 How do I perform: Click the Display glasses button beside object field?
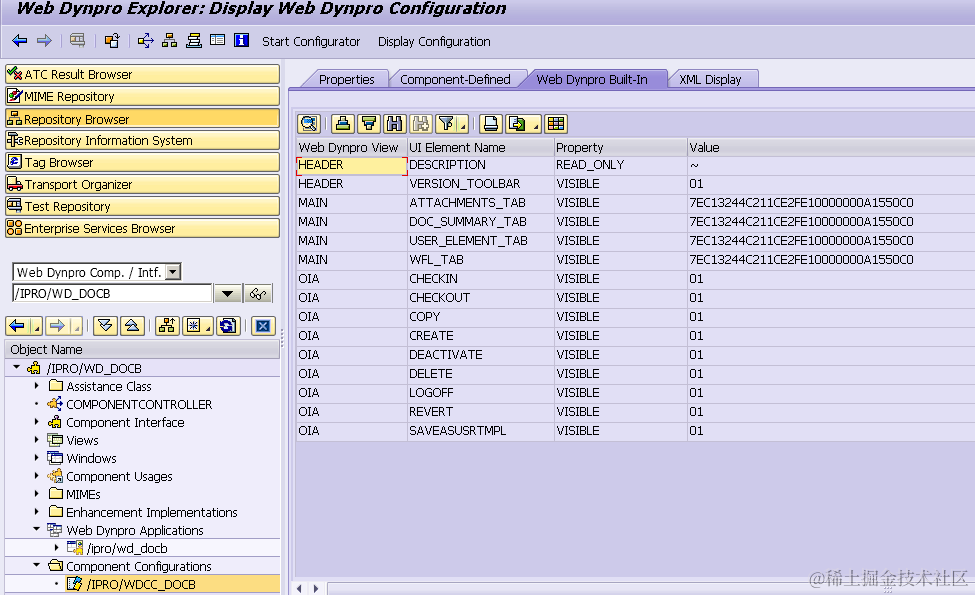(x=258, y=293)
